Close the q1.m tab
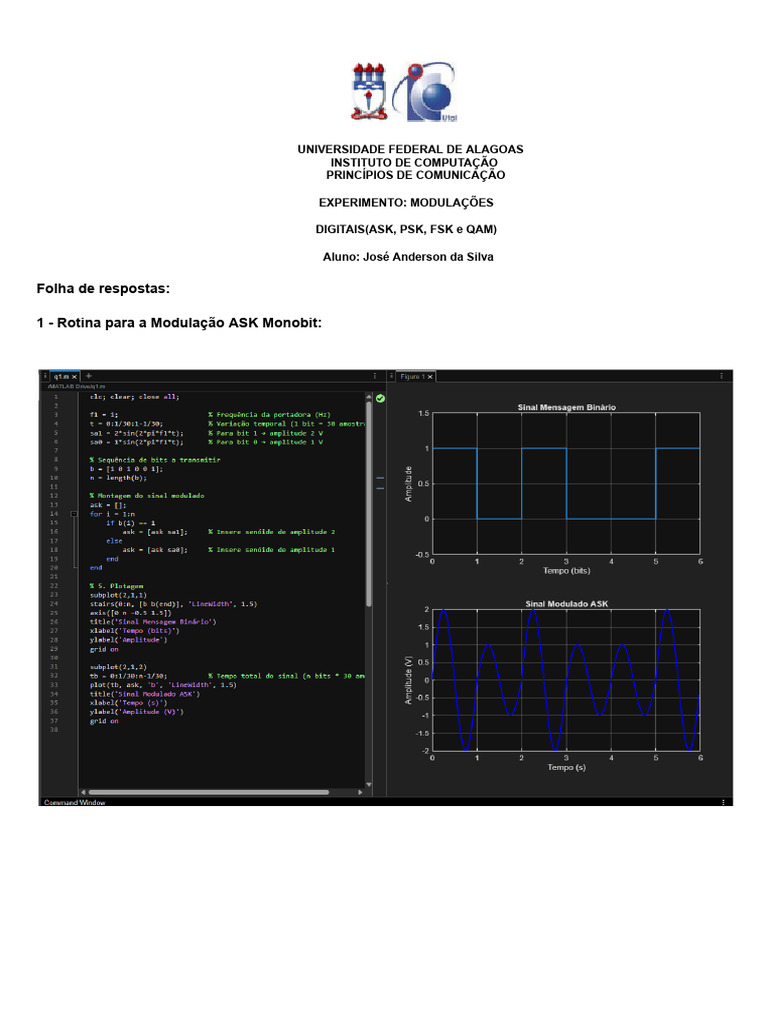The height and width of the screenshot is (1024, 768). [x=74, y=377]
